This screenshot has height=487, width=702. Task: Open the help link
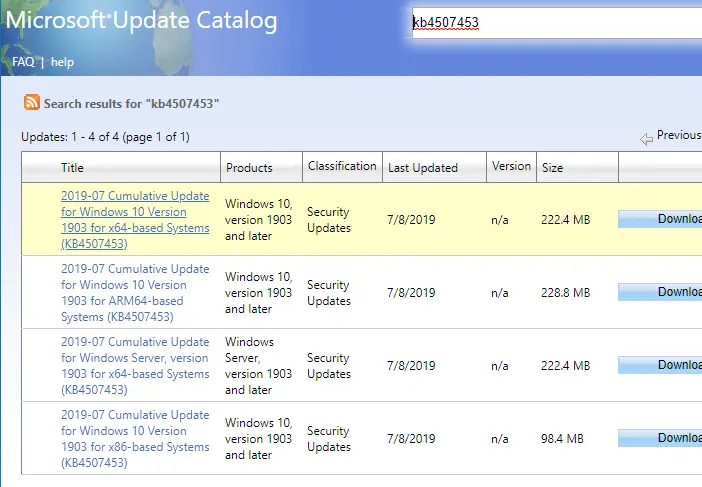click(62, 62)
